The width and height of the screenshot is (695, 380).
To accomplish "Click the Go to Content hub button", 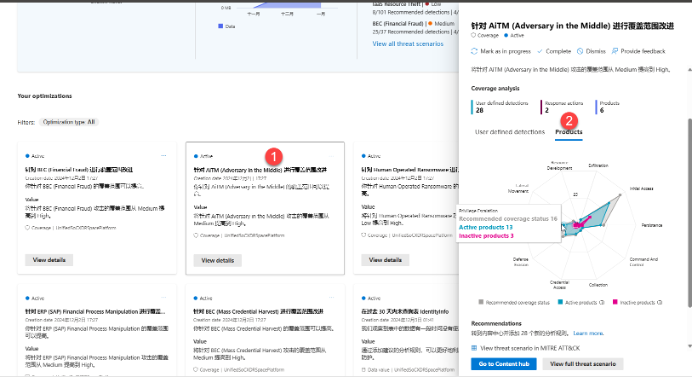I will [x=504, y=364].
